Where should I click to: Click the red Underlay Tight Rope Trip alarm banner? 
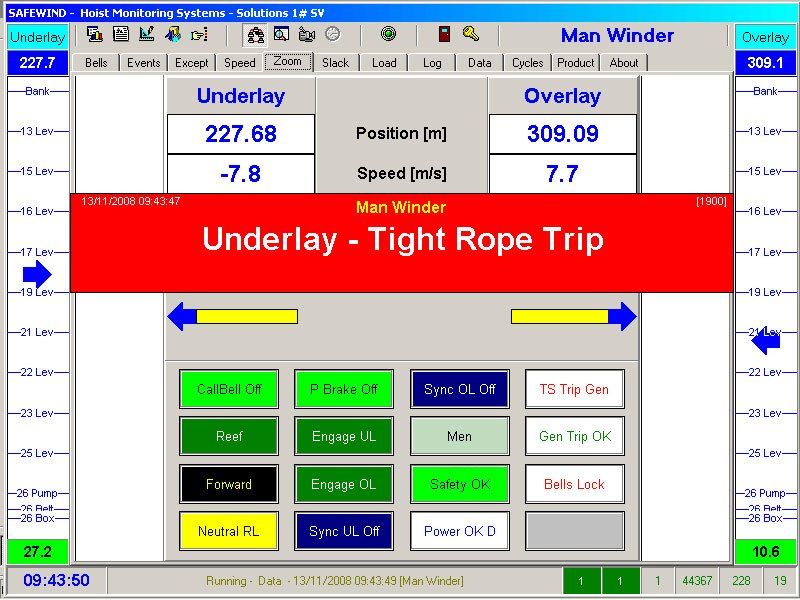(x=402, y=243)
